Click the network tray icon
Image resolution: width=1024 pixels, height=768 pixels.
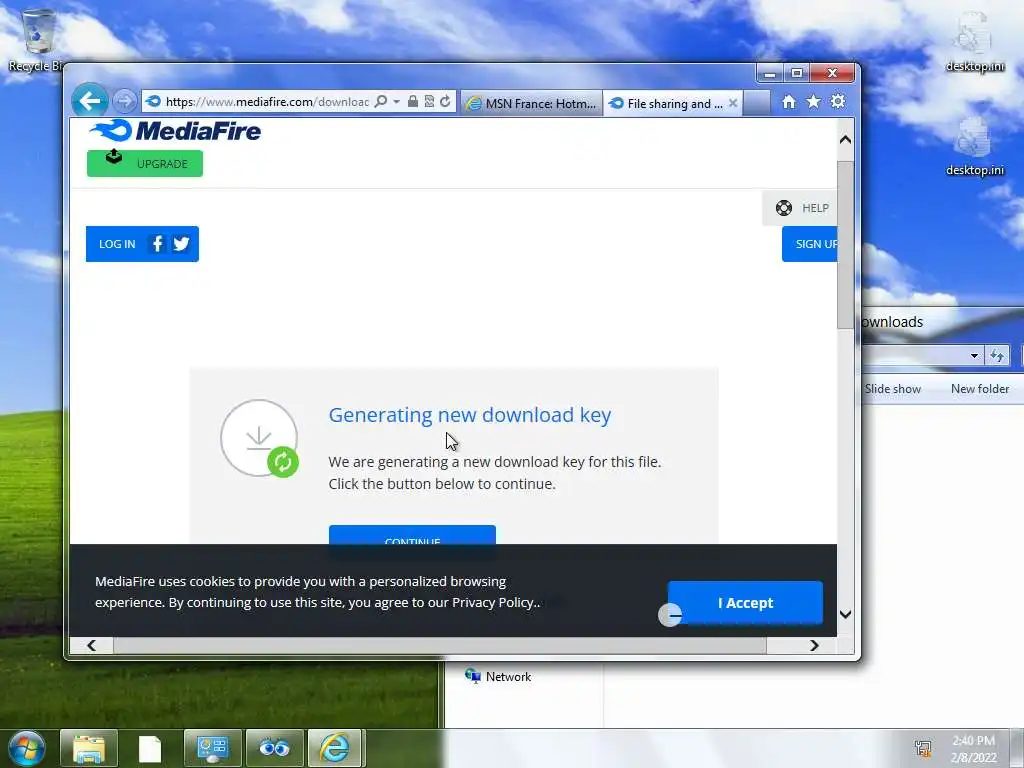tap(923, 749)
